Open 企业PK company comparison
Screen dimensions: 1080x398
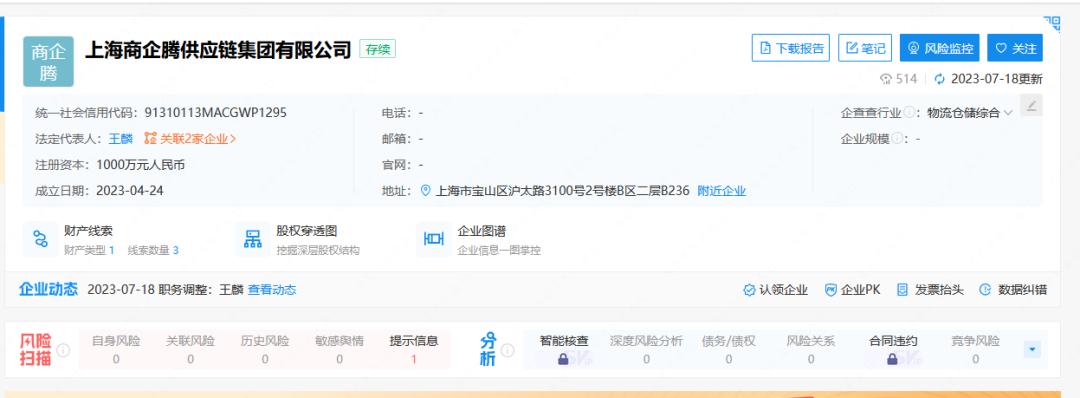860,290
